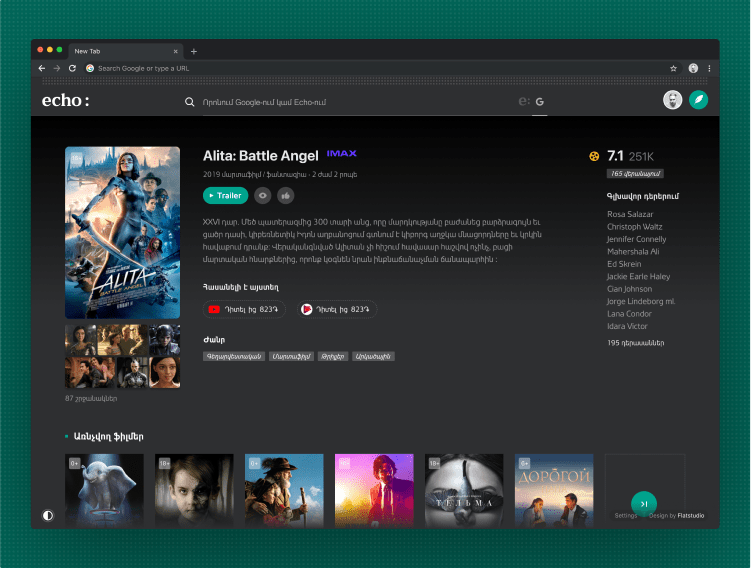Screen dimensions: 751x568
Task: Open a new browser tab
Action: [x=194, y=51]
